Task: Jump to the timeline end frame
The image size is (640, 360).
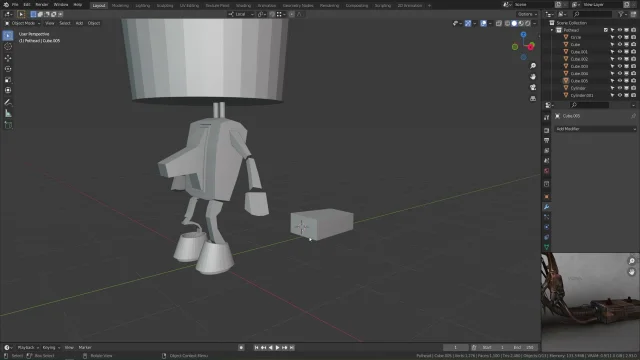Action: (291, 348)
